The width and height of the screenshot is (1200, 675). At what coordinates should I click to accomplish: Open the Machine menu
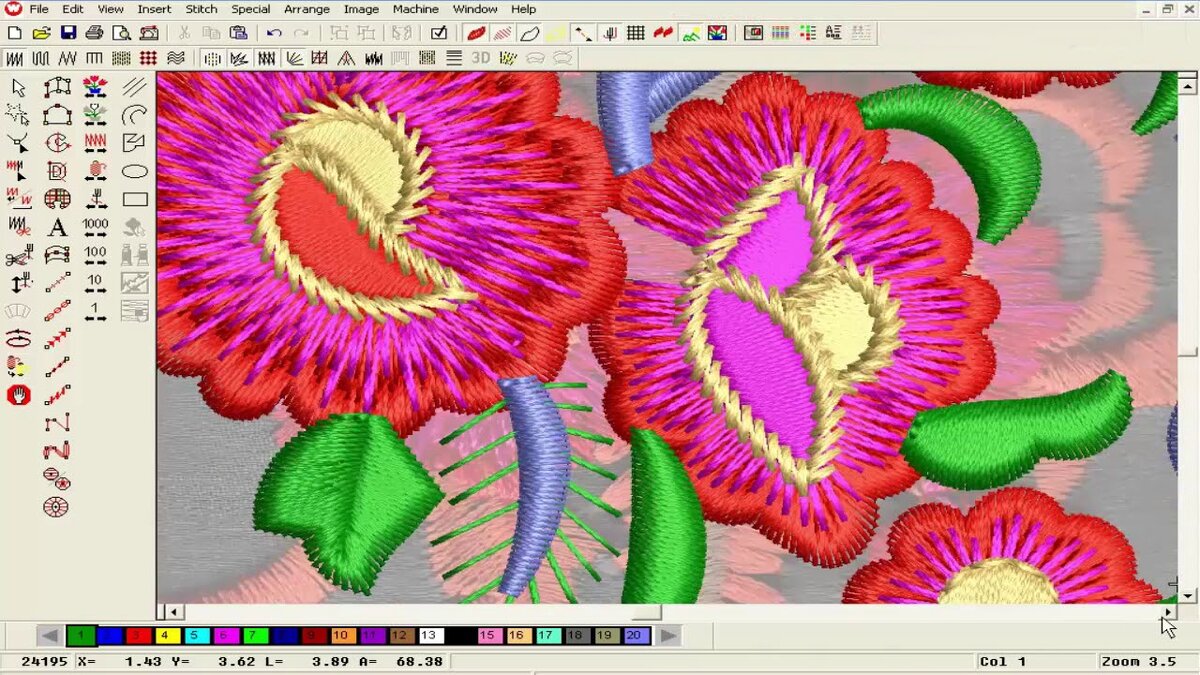pos(415,9)
